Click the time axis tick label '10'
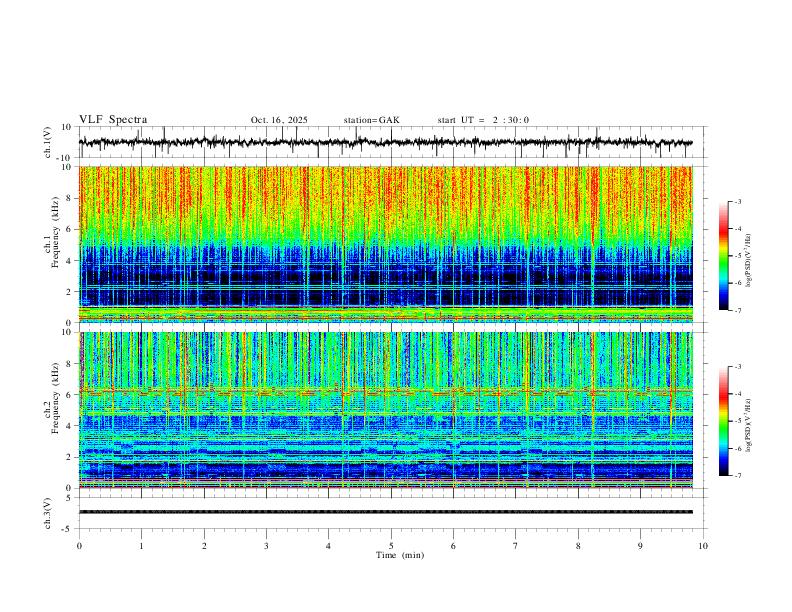Screen dimensions: 792x612 click(703, 546)
